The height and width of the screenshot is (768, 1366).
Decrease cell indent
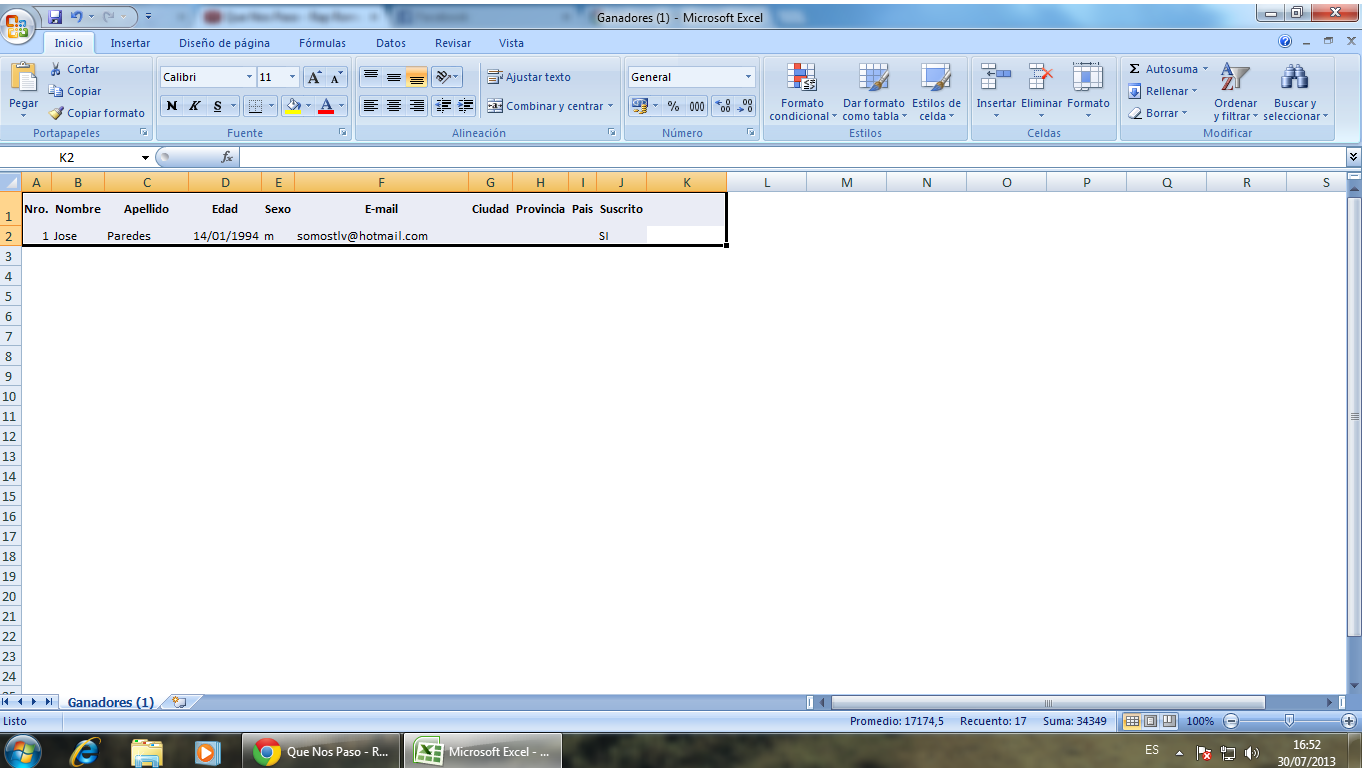pyautogui.click(x=444, y=106)
